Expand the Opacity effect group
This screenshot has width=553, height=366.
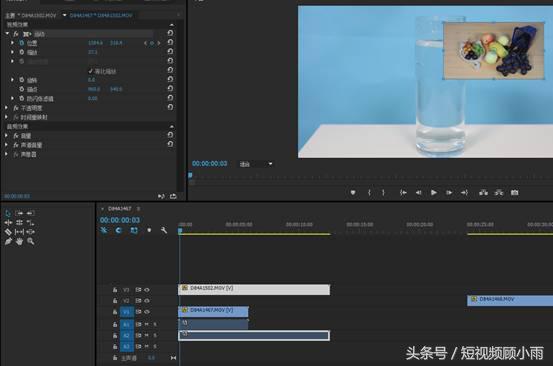tap(6, 108)
